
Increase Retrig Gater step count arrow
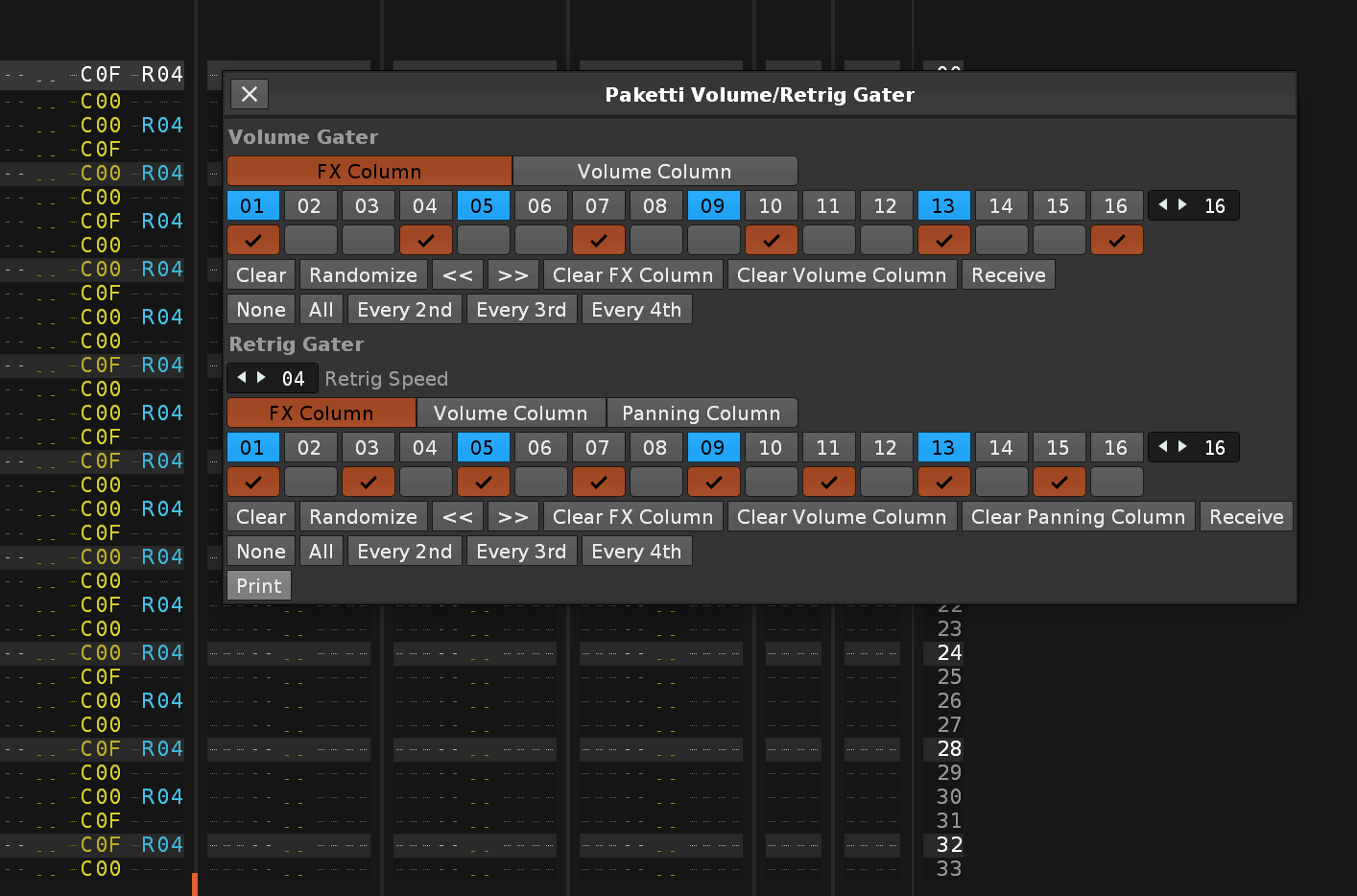[x=1182, y=447]
